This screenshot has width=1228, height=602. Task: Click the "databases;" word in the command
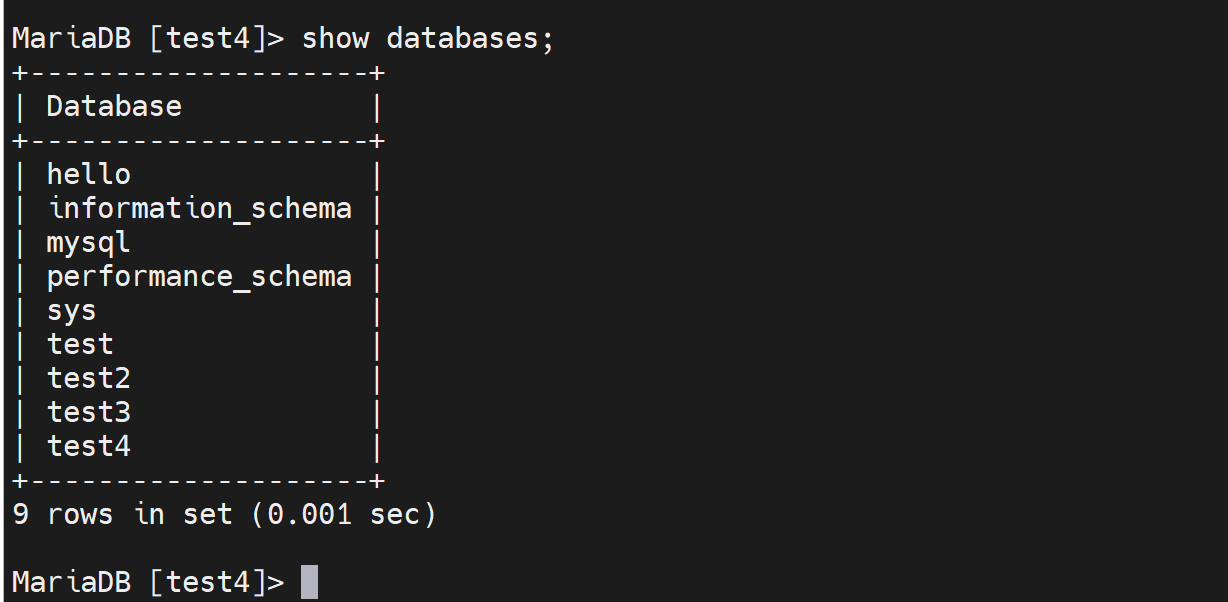coord(470,39)
